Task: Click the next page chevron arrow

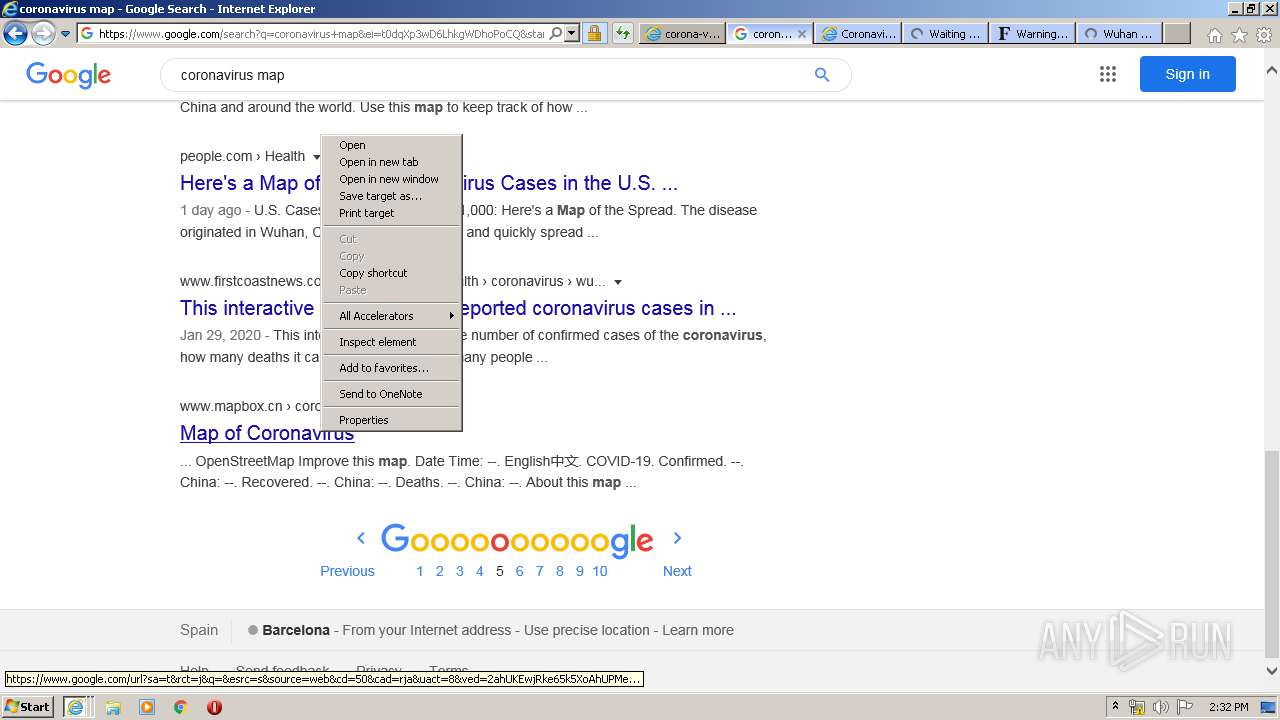Action: click(677, 538)
